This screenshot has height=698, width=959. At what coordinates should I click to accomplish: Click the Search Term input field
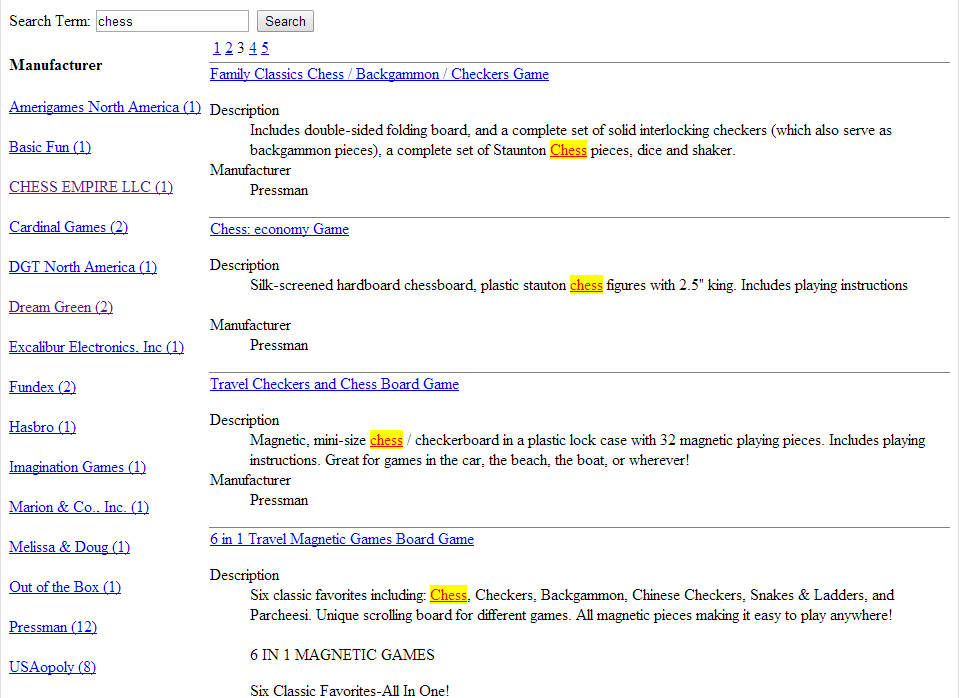[x=172, y=21]
